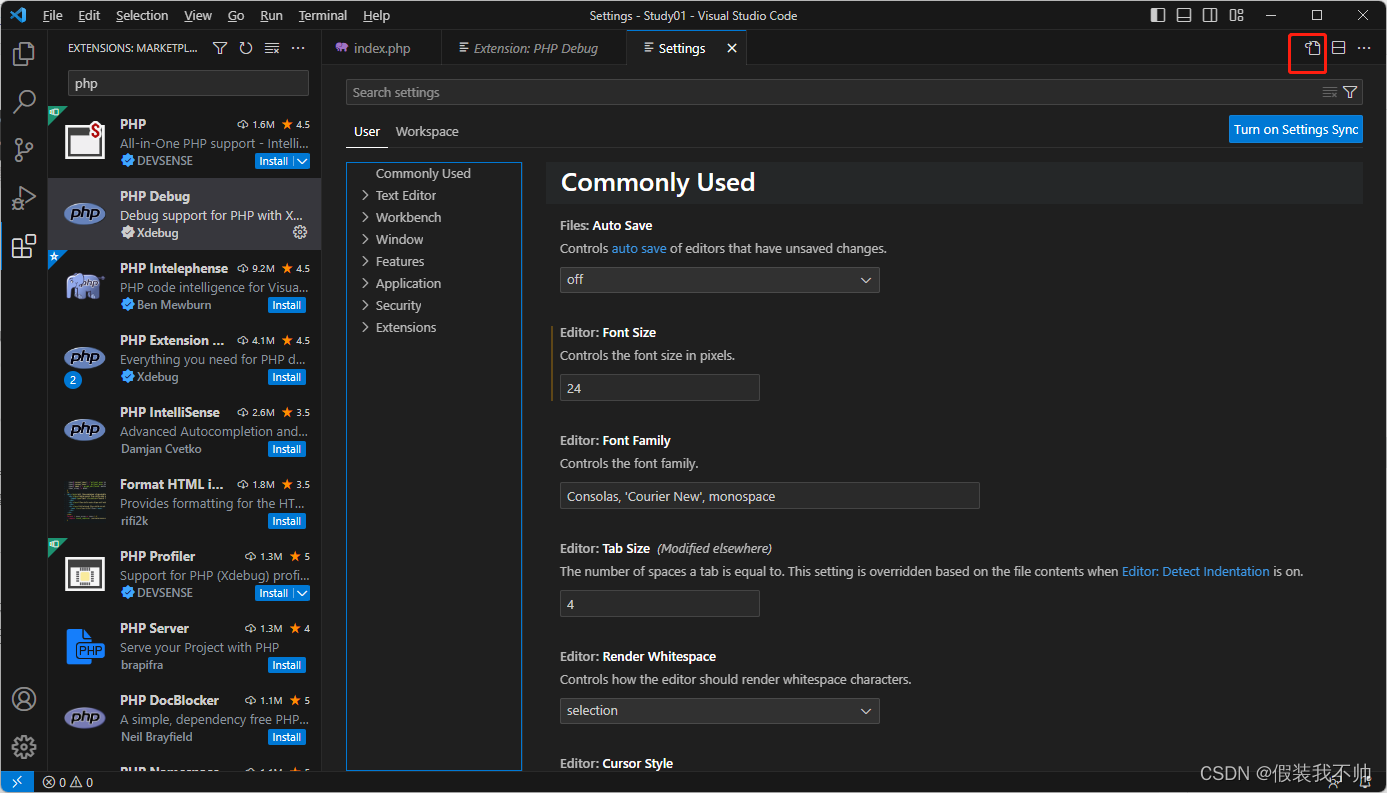The width and height of the screenshot is (1387, 793).
Task: Open PHP Debug extension manage gear
Action: pyautogui.click(x=300, y=232)
